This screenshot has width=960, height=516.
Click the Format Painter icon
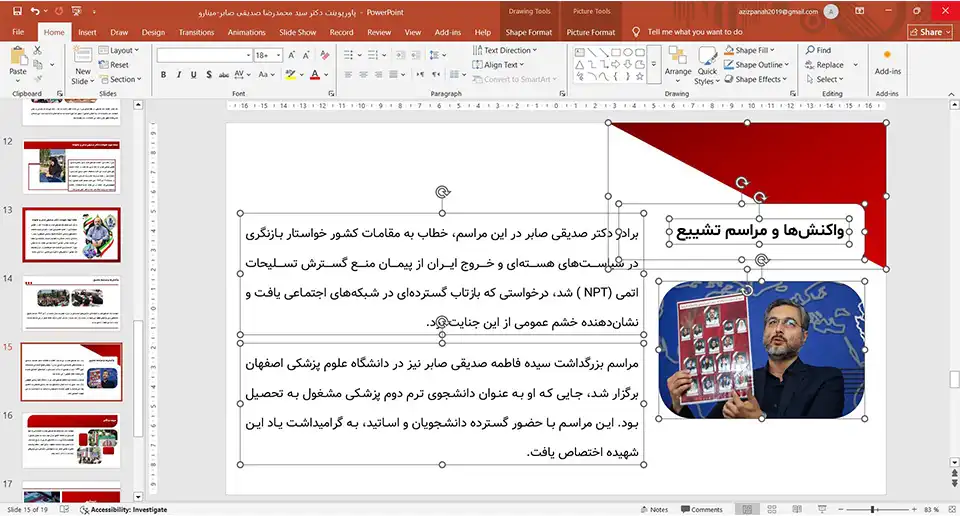[x=38, y=78]
